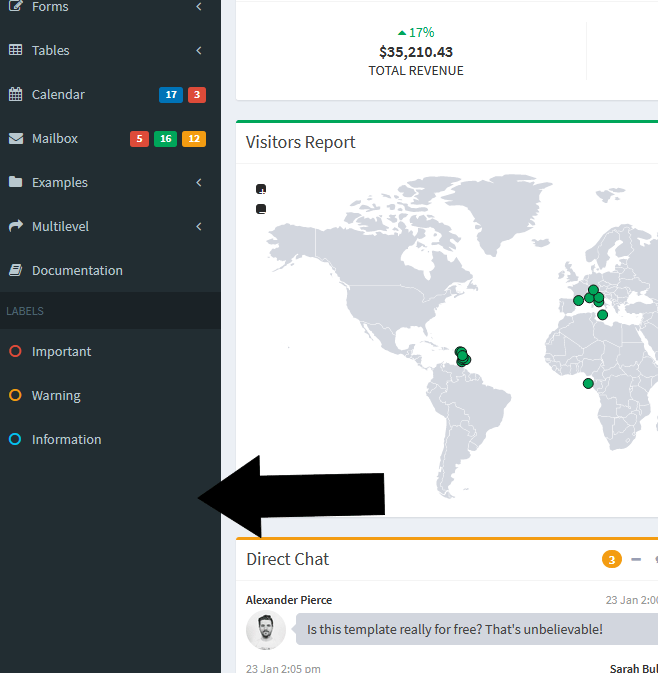Zoom in on the visitors map
Screen dimensions: 658x673
coord(261,189)
